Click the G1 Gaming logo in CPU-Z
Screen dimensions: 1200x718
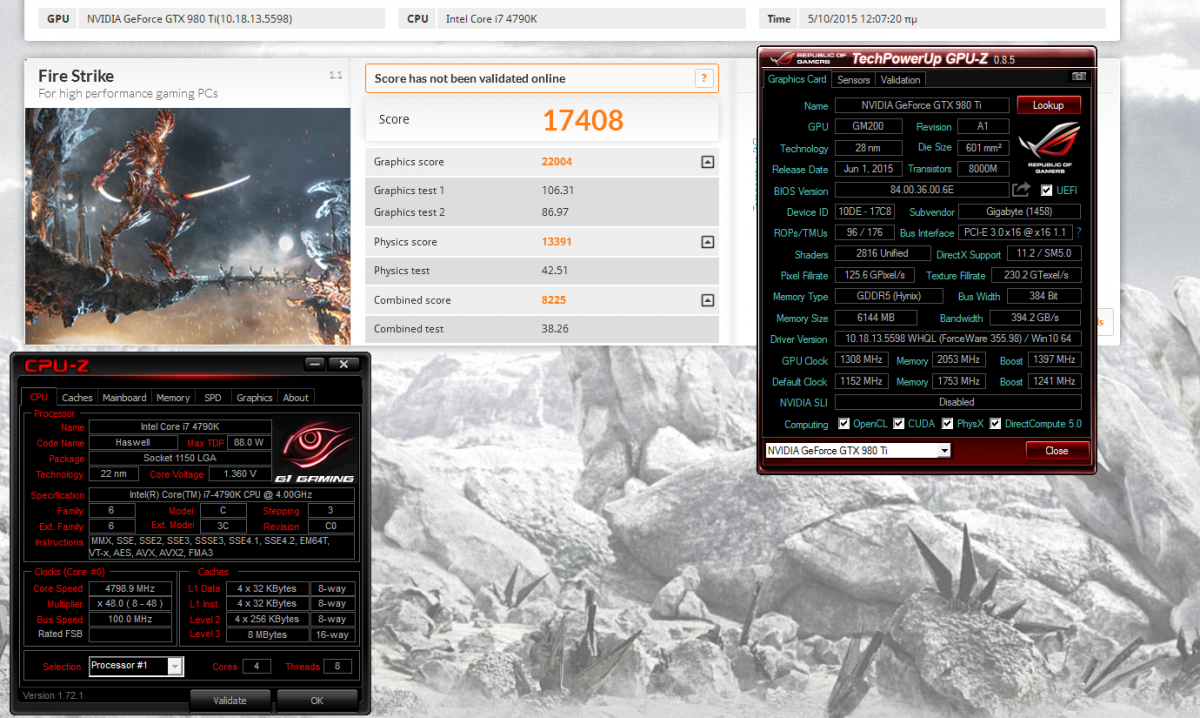tap(314, 449)
